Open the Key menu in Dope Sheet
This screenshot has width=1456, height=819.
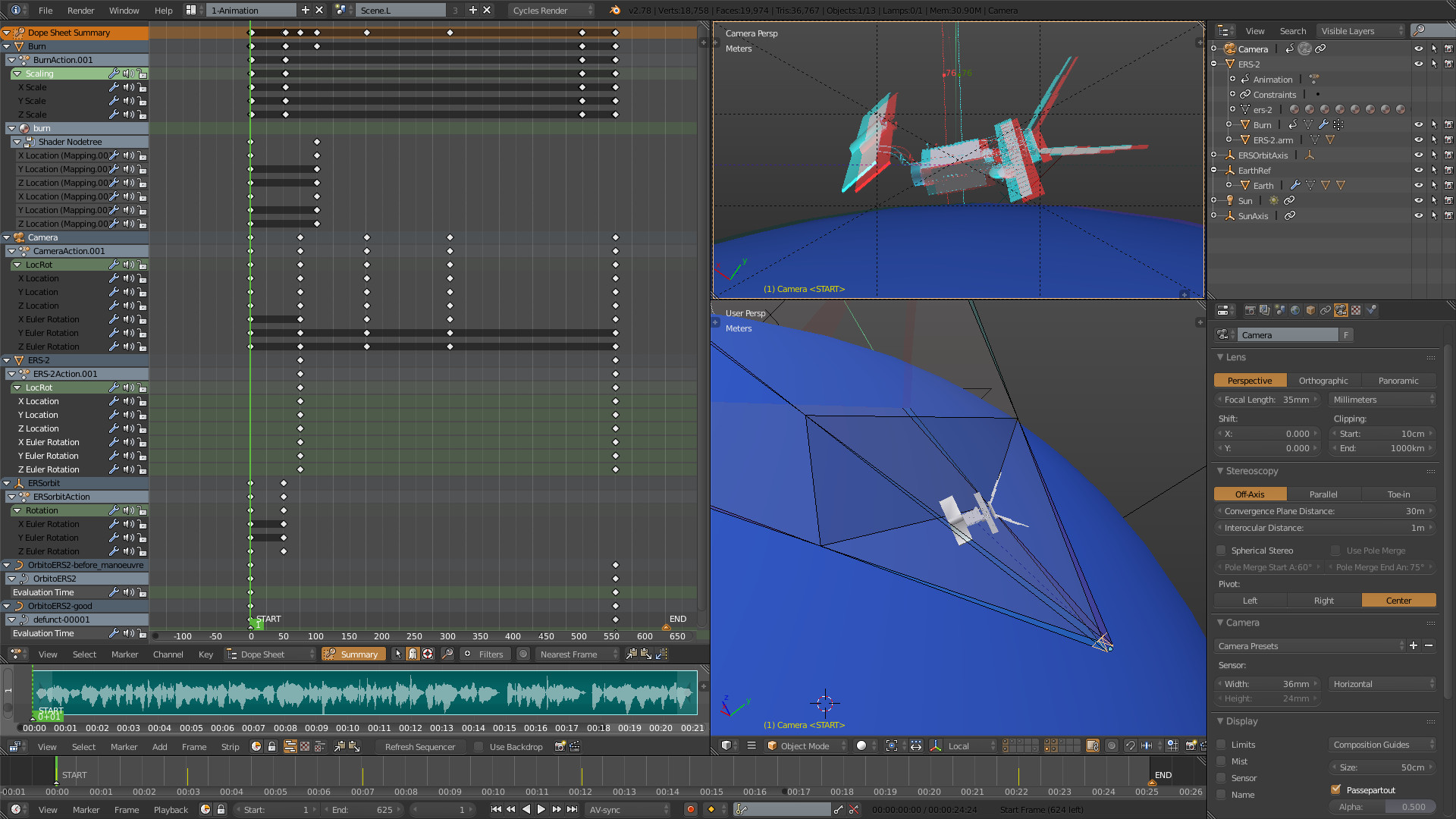click(x=206, y=654)
